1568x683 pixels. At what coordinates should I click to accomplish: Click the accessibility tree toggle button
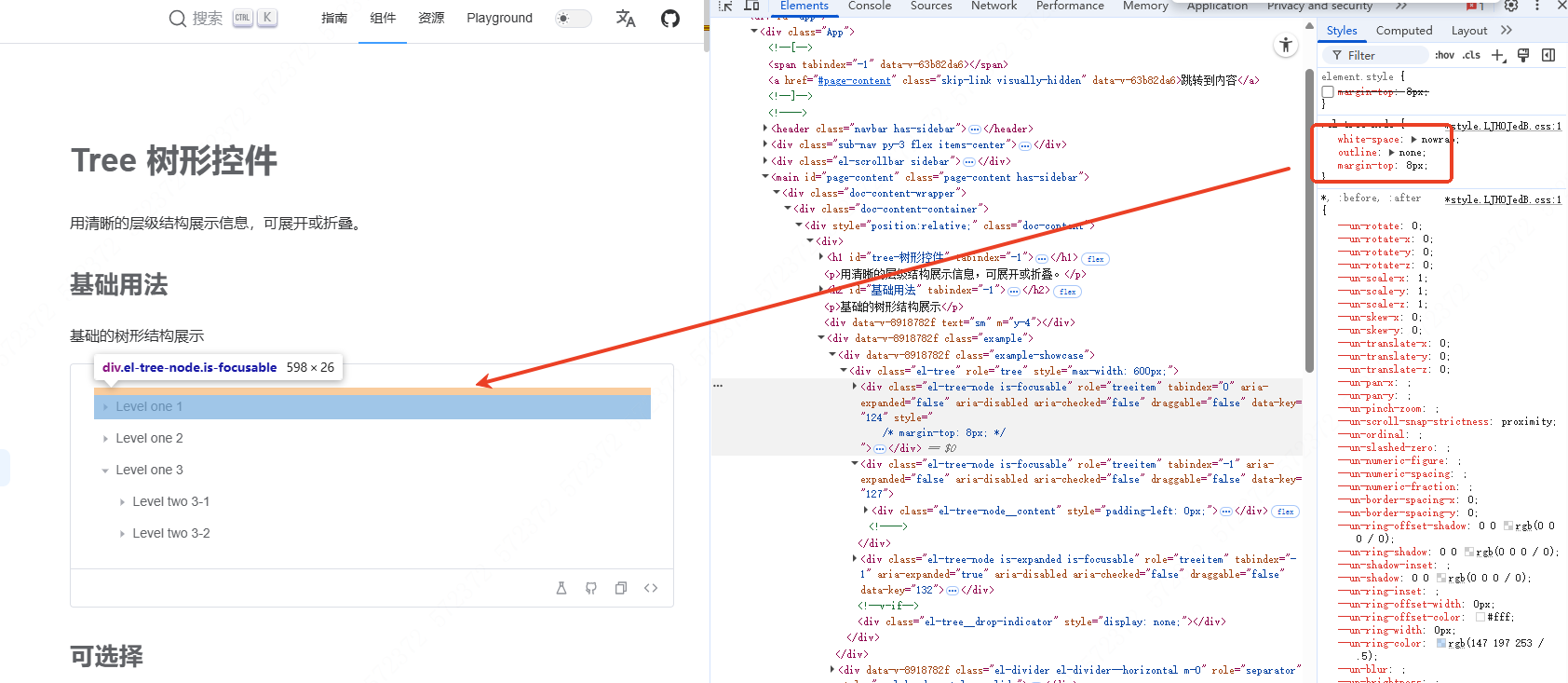(x=1286, y=45)
